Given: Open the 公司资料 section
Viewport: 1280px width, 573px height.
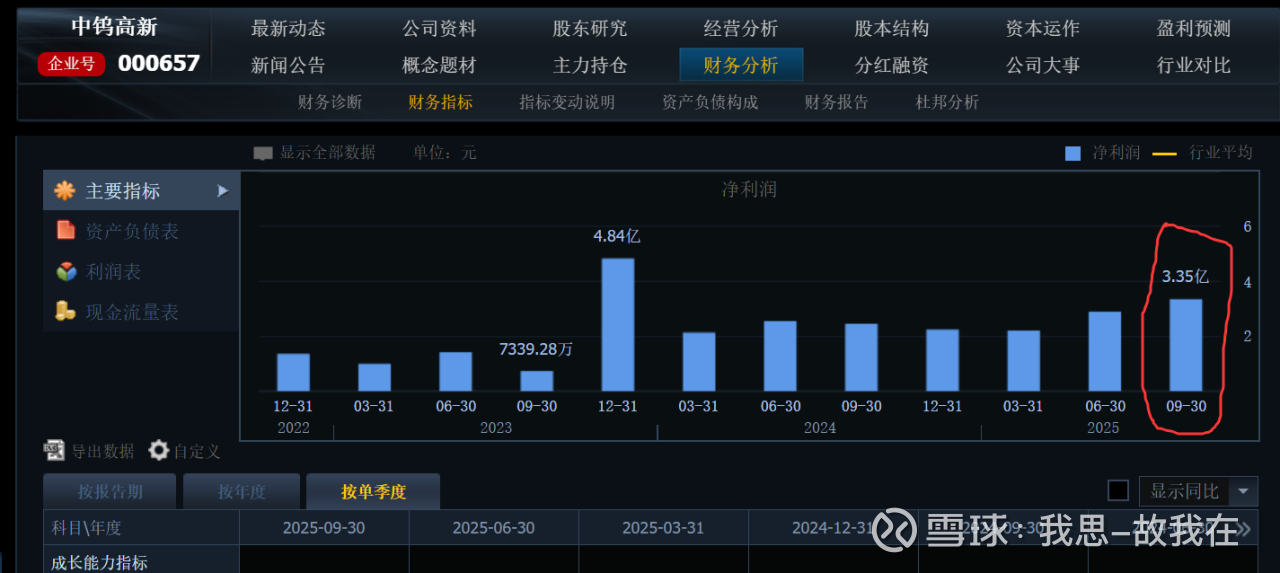Looking at the screenshot, I should click(x=439, y=29).
